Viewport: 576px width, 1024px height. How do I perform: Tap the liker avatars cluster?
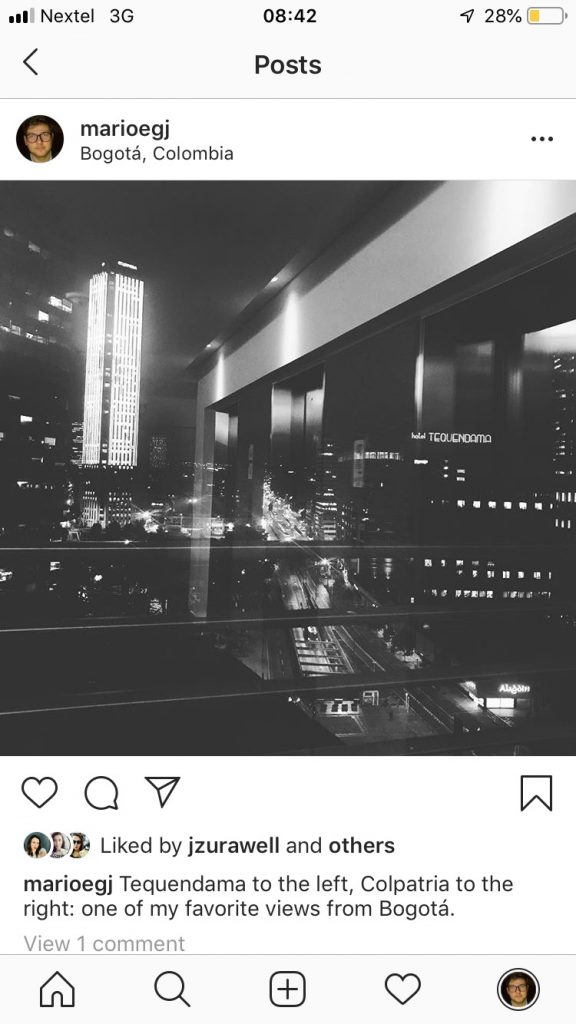pos(57,845)
